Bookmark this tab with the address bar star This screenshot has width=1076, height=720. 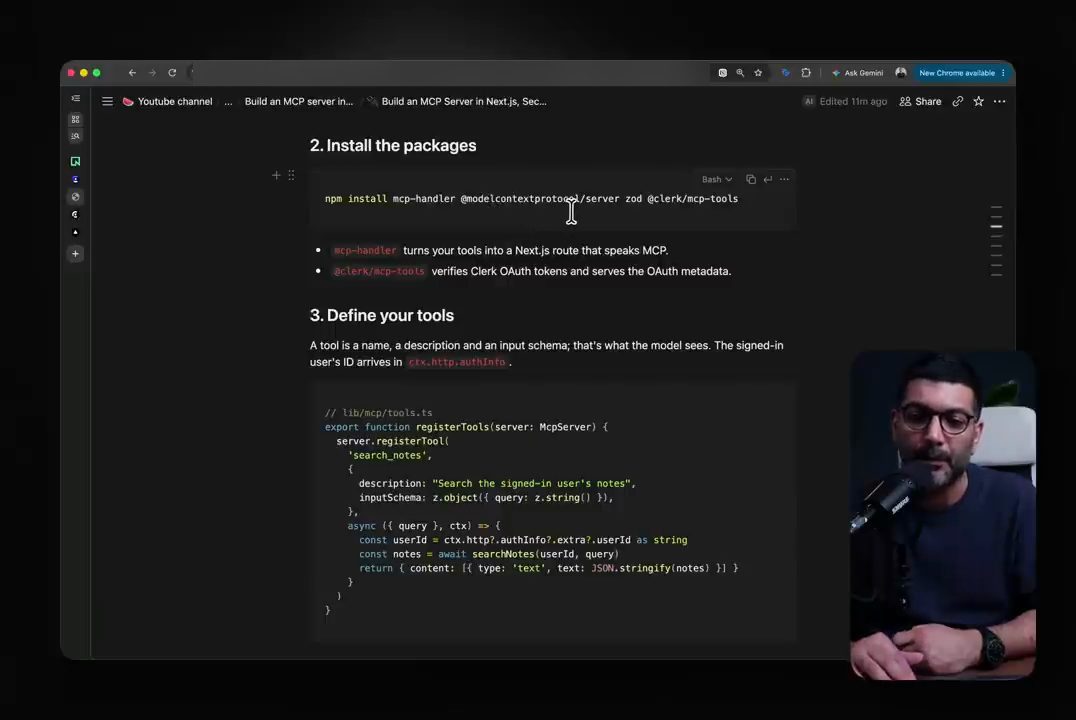pos(758,73)
